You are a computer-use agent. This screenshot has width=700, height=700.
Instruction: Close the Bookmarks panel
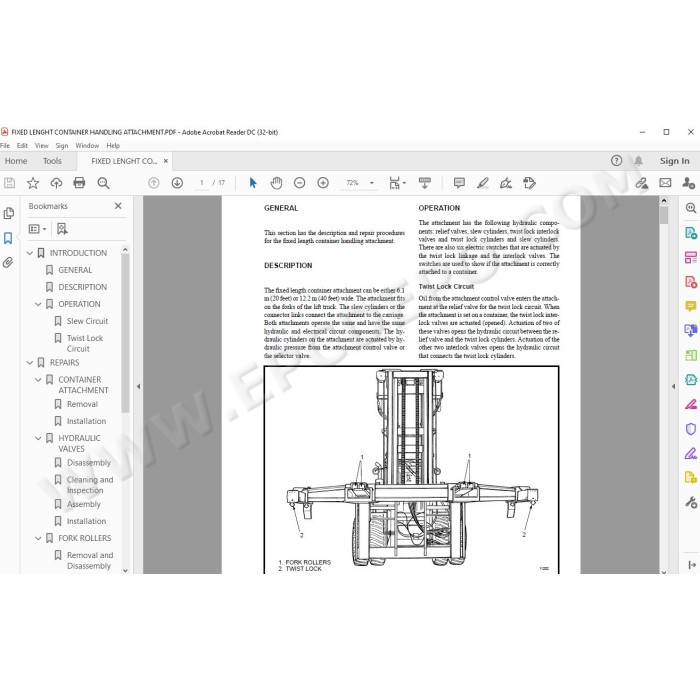118,206
